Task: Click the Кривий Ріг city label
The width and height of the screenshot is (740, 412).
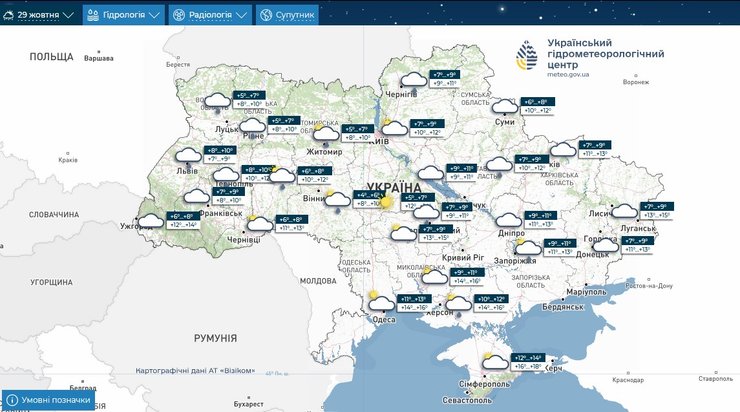Action: coord(463,258)
